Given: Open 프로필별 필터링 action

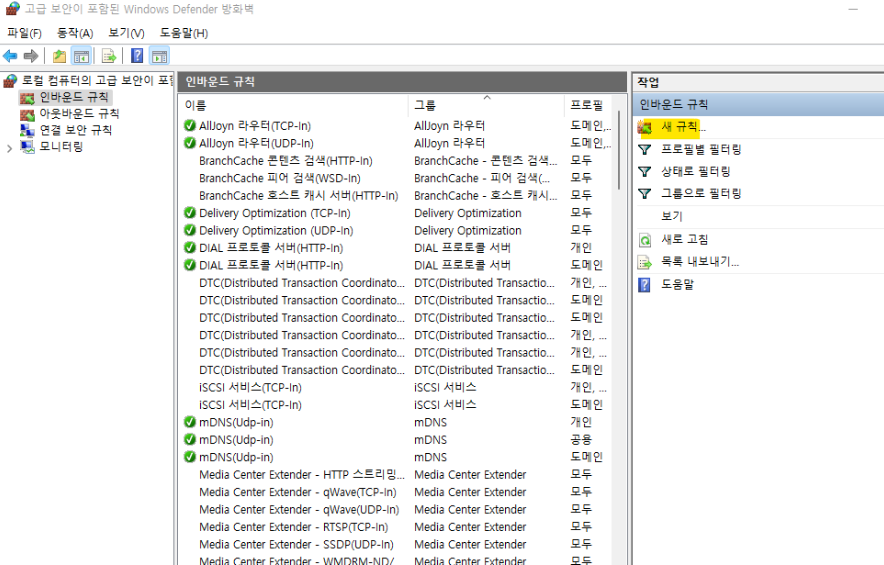Looking at the screenshot, I should tap(701, 149).
